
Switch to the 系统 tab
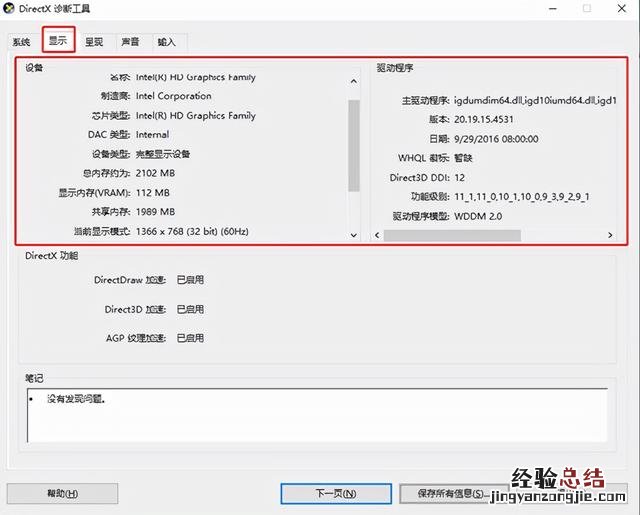[21, 42]
